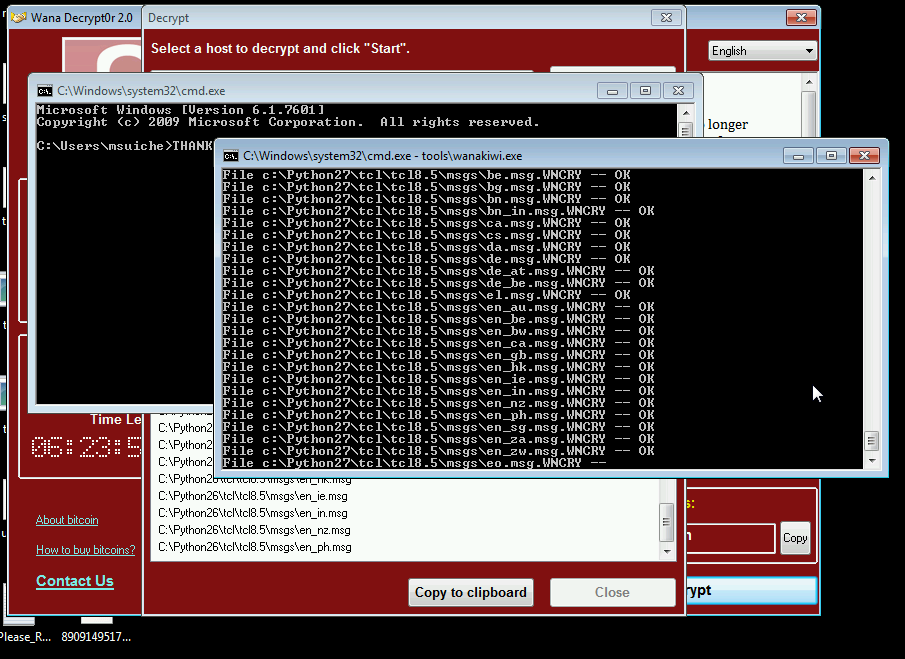Click the bn_in.msg.WNCRY line in the wanakiwi console
The width and height of the screenshot is (905, 659).
[x=439, y=211]
